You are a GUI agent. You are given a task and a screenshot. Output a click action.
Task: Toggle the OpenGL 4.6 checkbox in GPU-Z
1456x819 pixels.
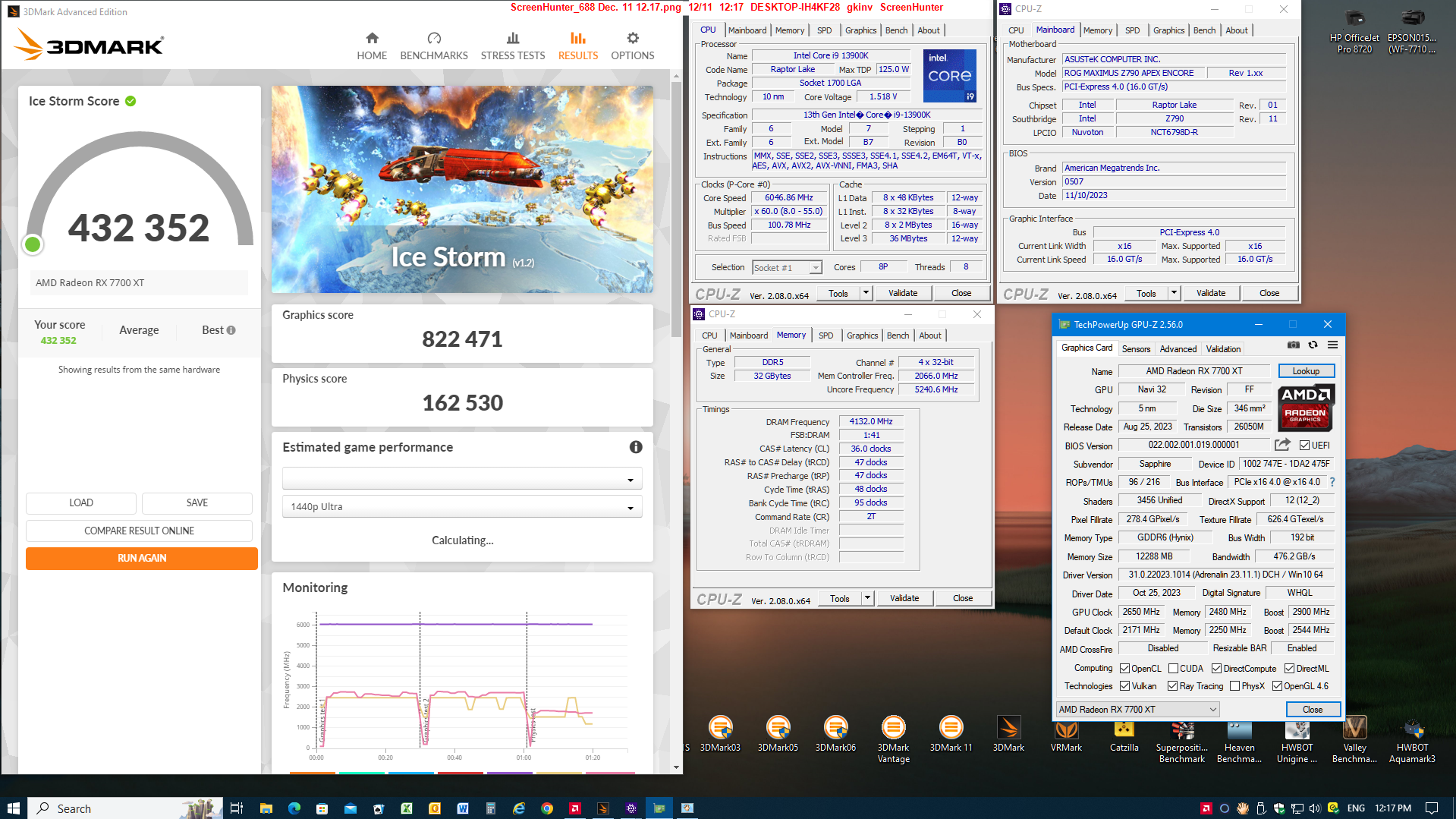(x=1277, y=686)
